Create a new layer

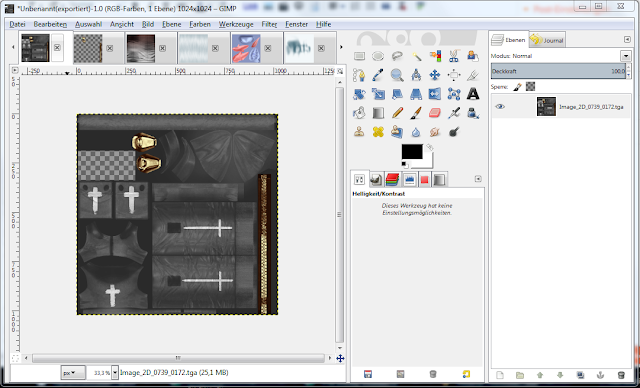click(x=500, y=375)
